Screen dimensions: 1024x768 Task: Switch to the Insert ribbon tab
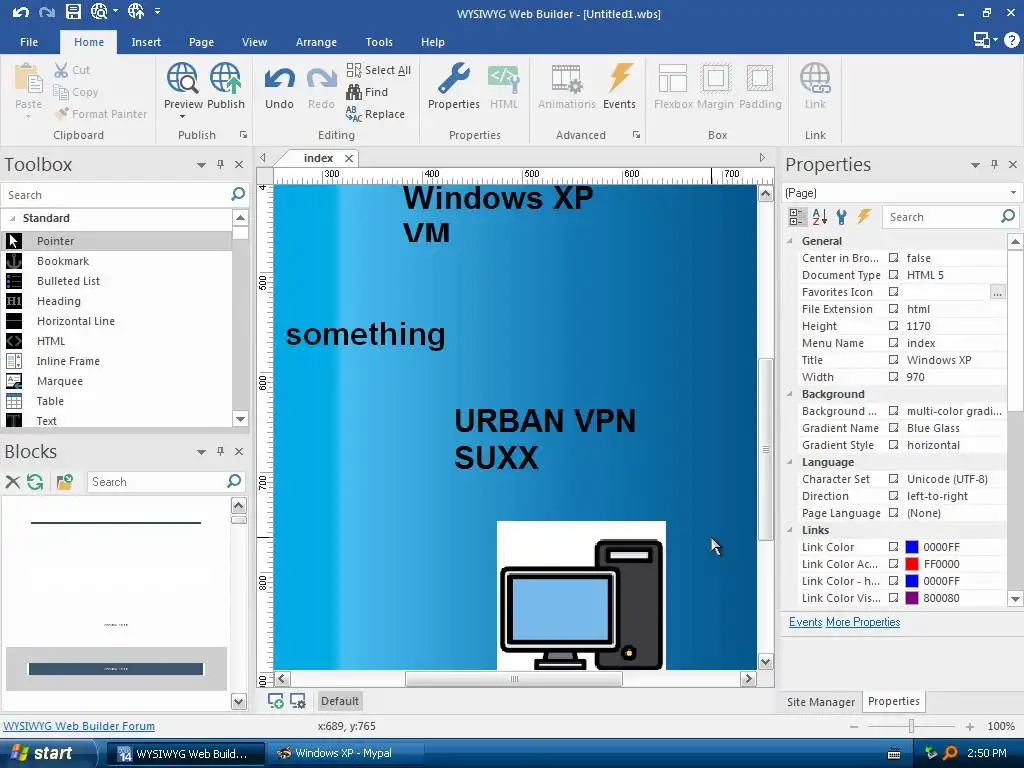pyautogui.click(x=146, y=42)
